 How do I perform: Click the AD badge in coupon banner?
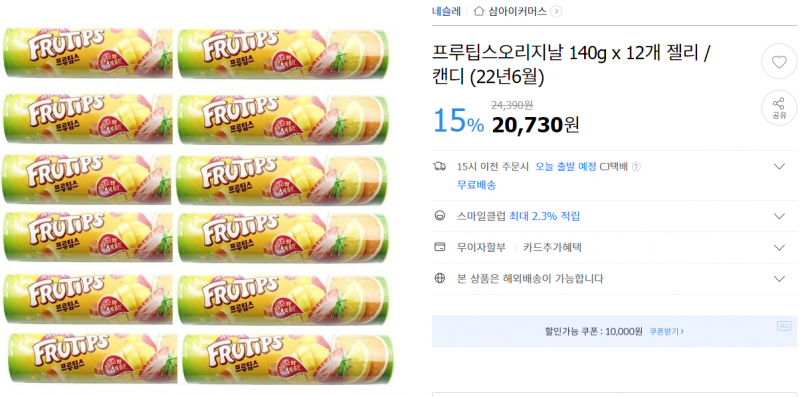pyautogui.click(x=784, y=326)
